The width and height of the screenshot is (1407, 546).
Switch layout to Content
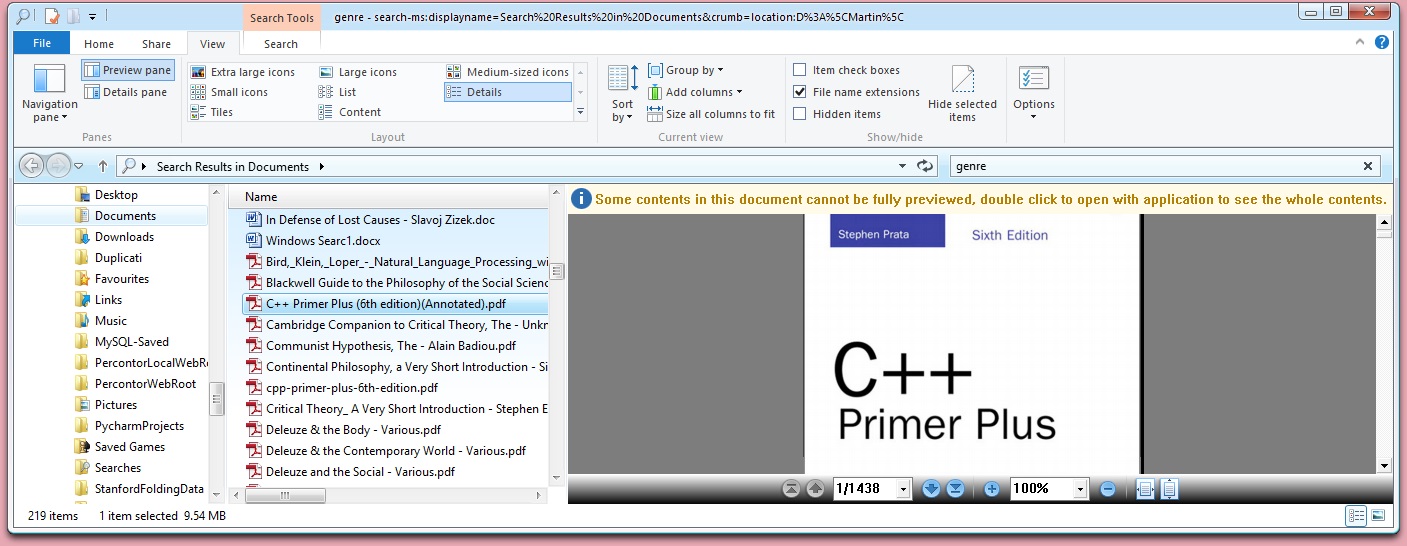(x=350, y=112)
